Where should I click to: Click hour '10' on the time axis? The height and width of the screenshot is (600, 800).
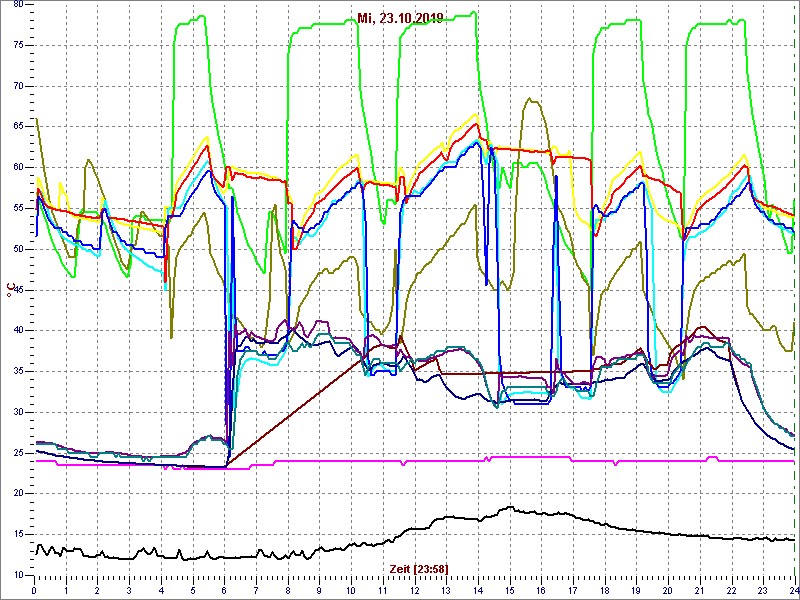pyautogui.click(x=351, y=591)
